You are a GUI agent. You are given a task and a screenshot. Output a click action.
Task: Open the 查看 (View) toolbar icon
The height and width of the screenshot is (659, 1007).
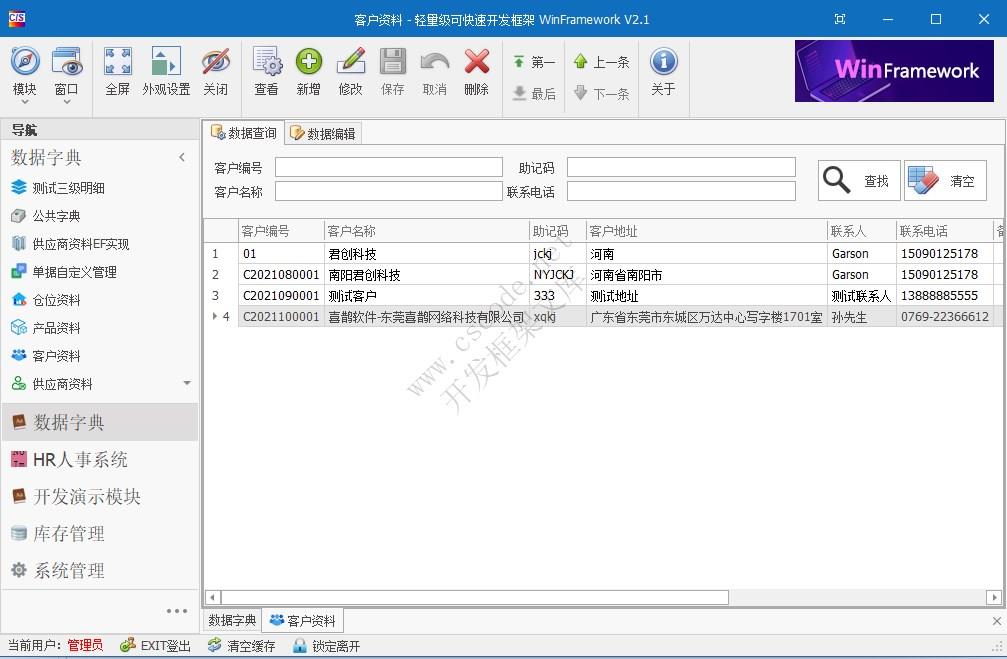[x=266, y=70]
